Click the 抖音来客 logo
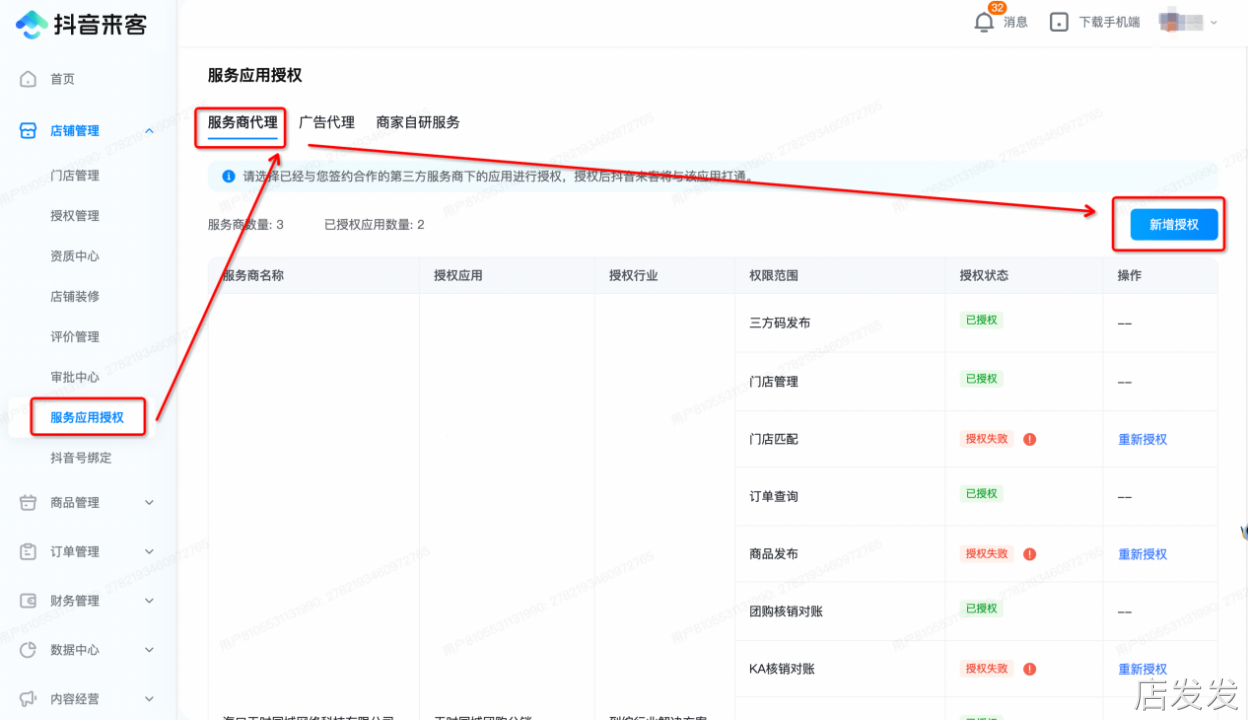The width and height of the screenshot is (1248, 720). pos(82,24)
